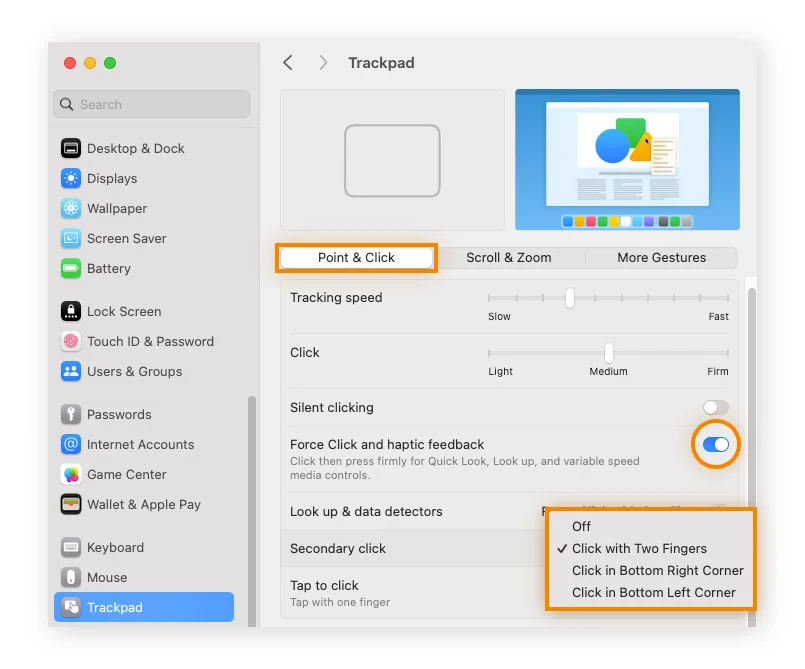Click the Click pressure slider knob
The height and width of the screenshot is (669, 805).
(608, 353)
